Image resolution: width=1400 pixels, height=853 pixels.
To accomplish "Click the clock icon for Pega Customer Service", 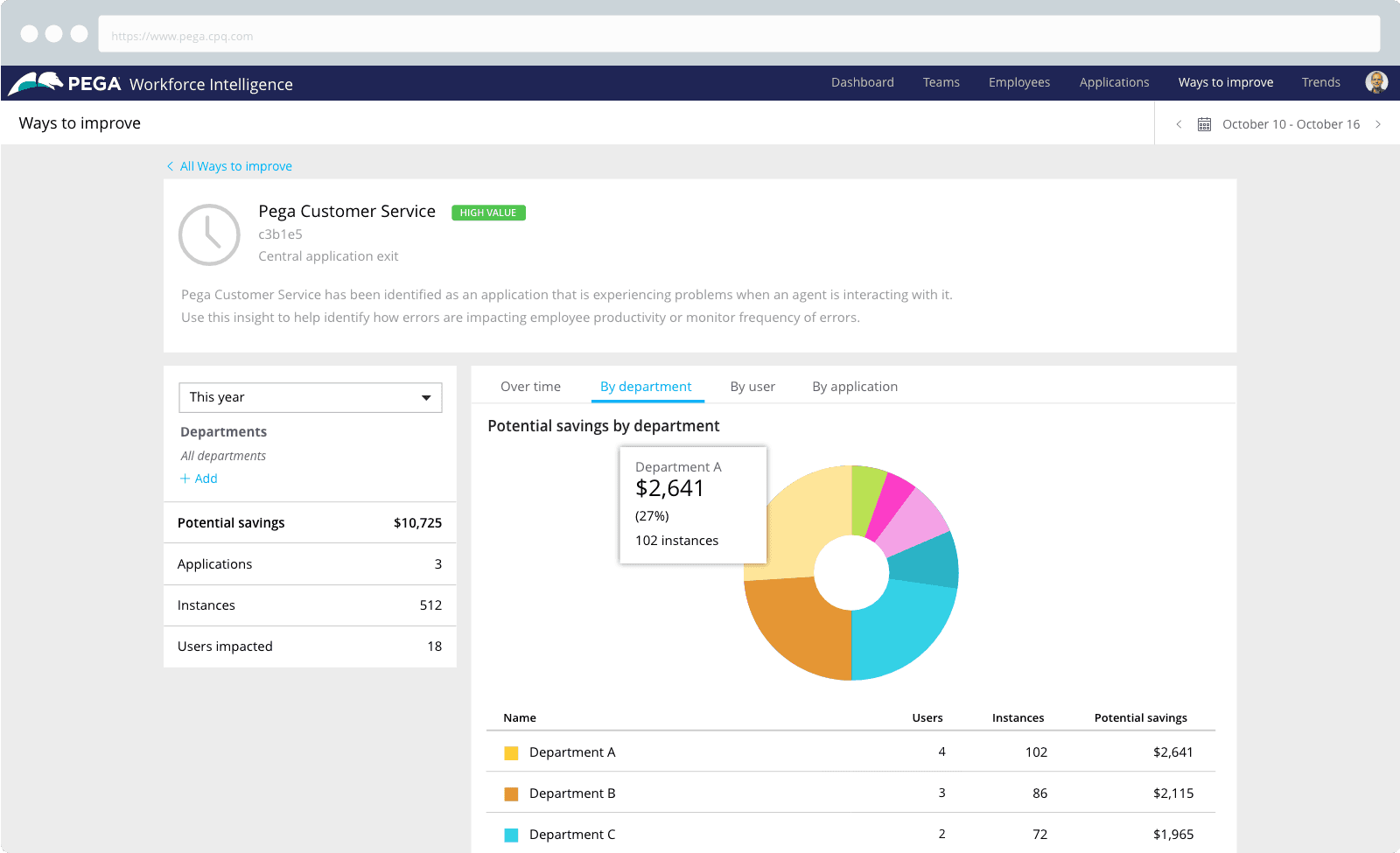I will coord(209,234).
